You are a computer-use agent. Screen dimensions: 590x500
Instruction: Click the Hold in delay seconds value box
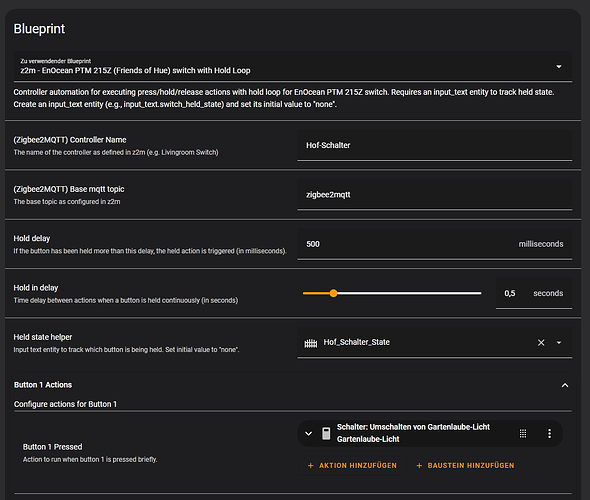pos(534,293)
